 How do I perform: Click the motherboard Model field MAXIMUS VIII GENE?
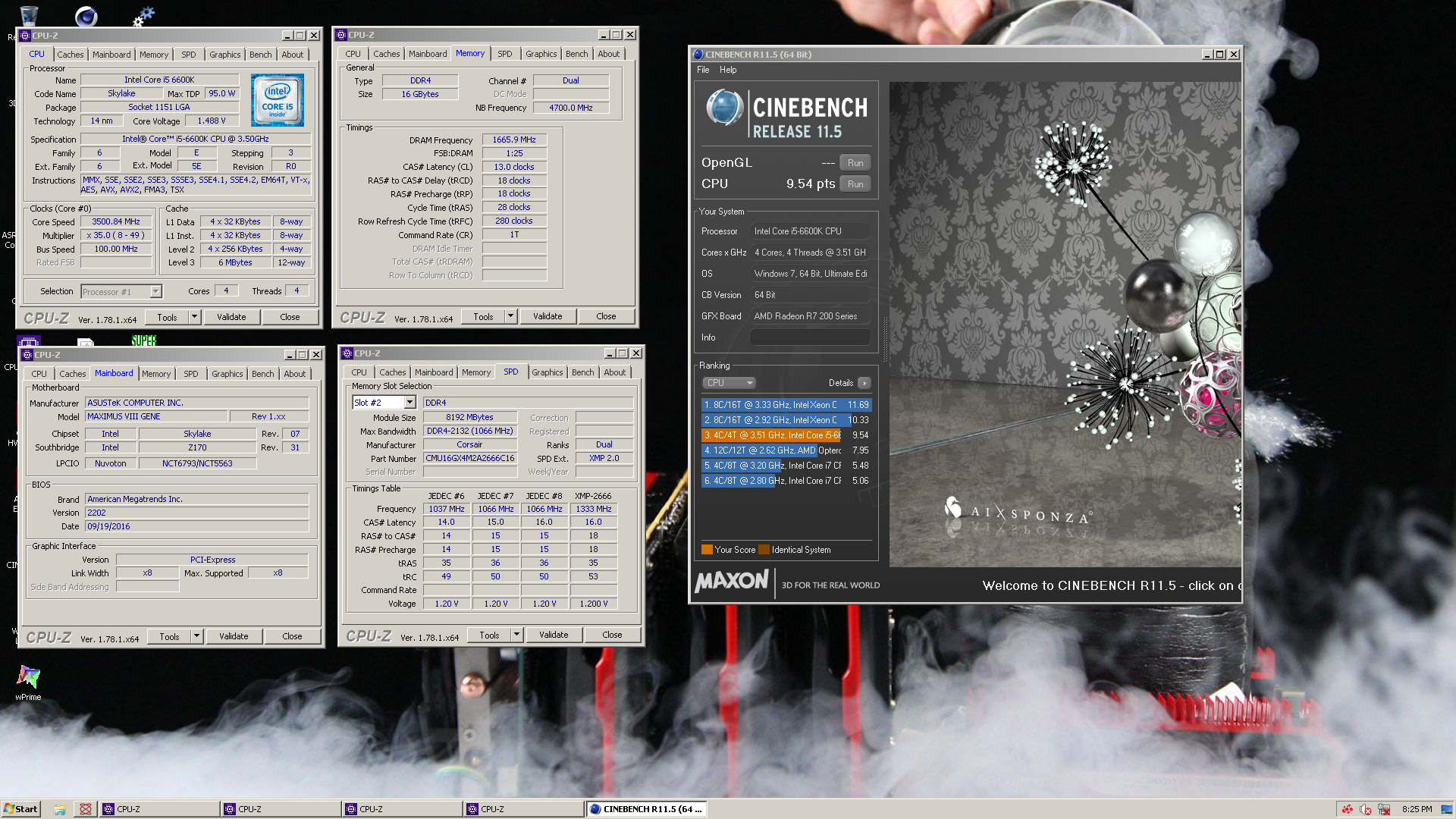point(156,417)
